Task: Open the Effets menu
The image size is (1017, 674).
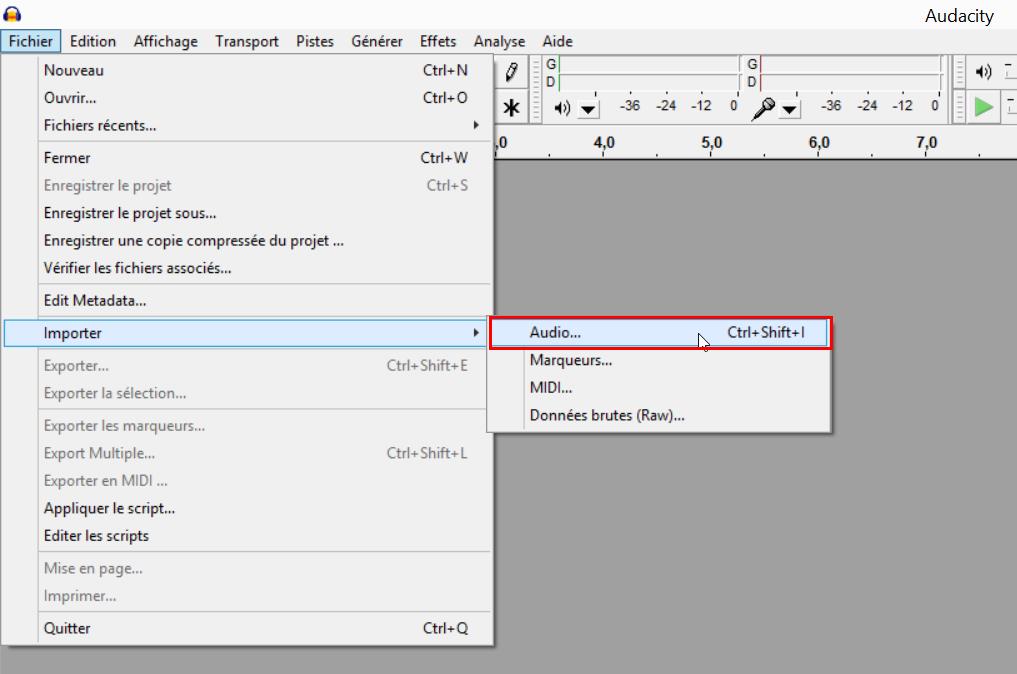Action: 438,42
